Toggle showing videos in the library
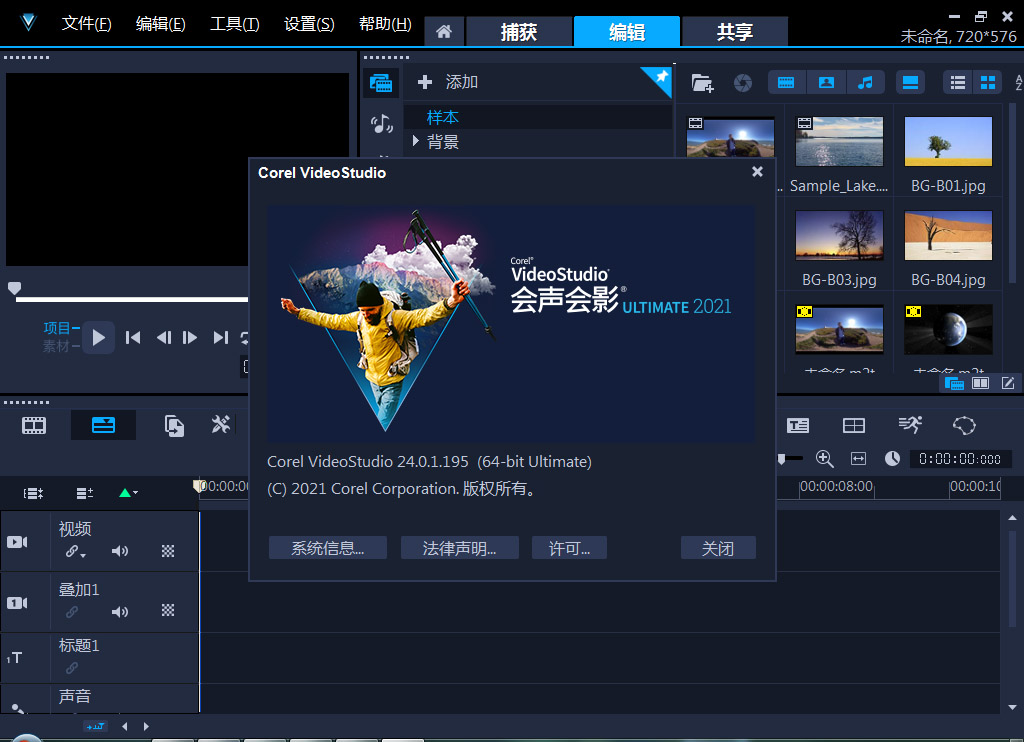 pyautogui.click(x=786, y=82)
